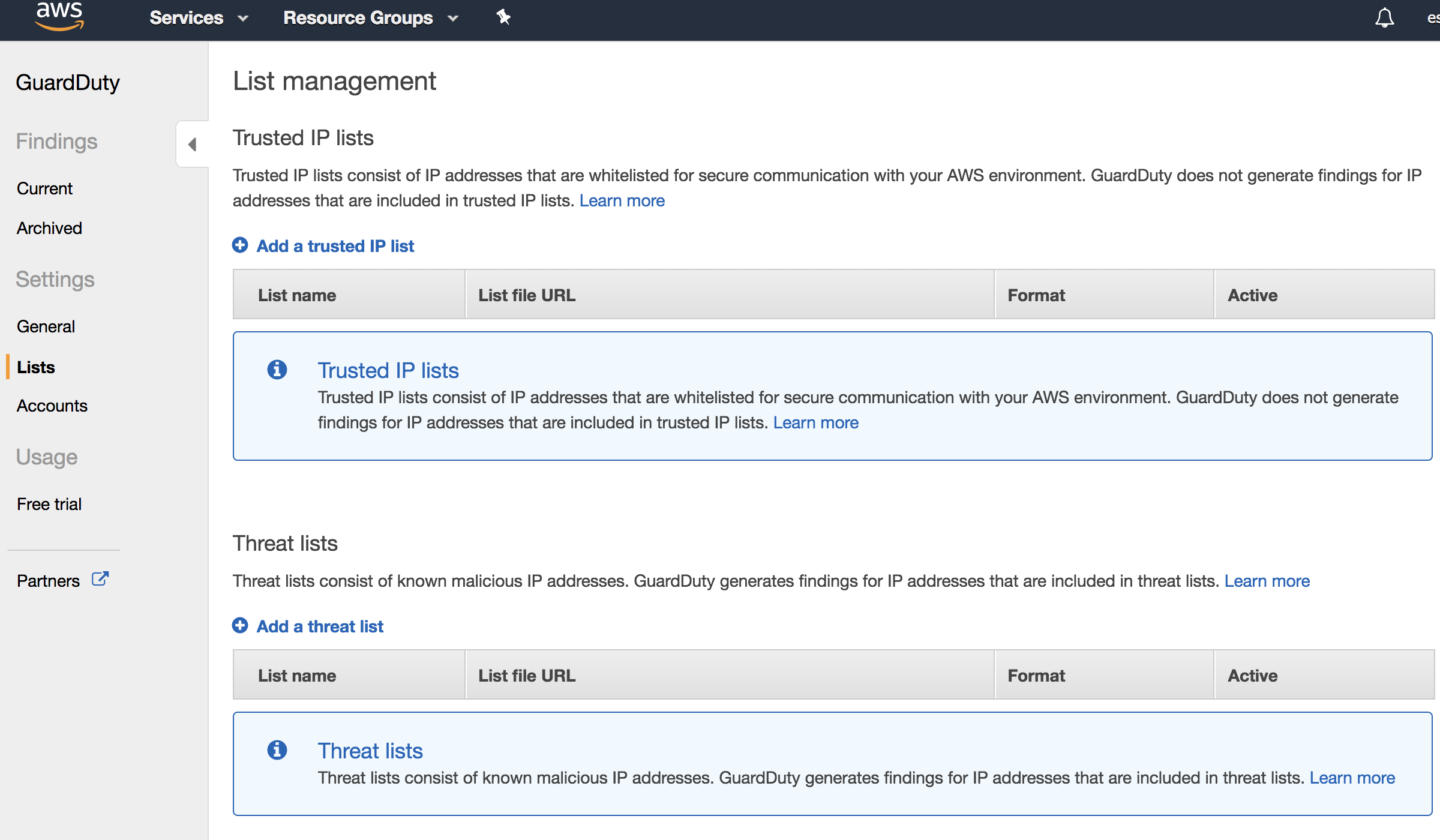Click info icon in Threat lists box
Image resolution: width=1440 pixels, height=840 pixels.
[277, 750]
